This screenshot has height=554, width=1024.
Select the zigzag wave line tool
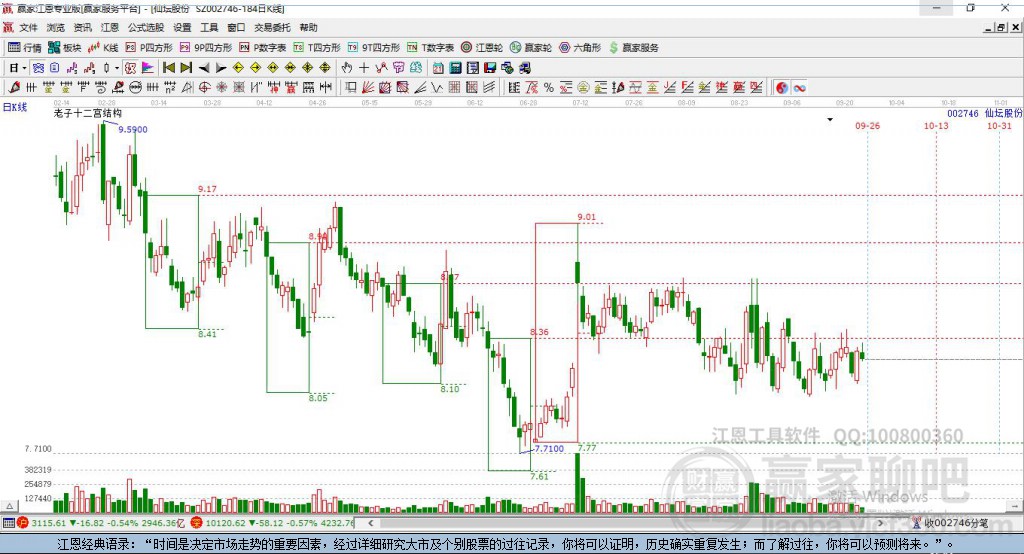[437, 88]
